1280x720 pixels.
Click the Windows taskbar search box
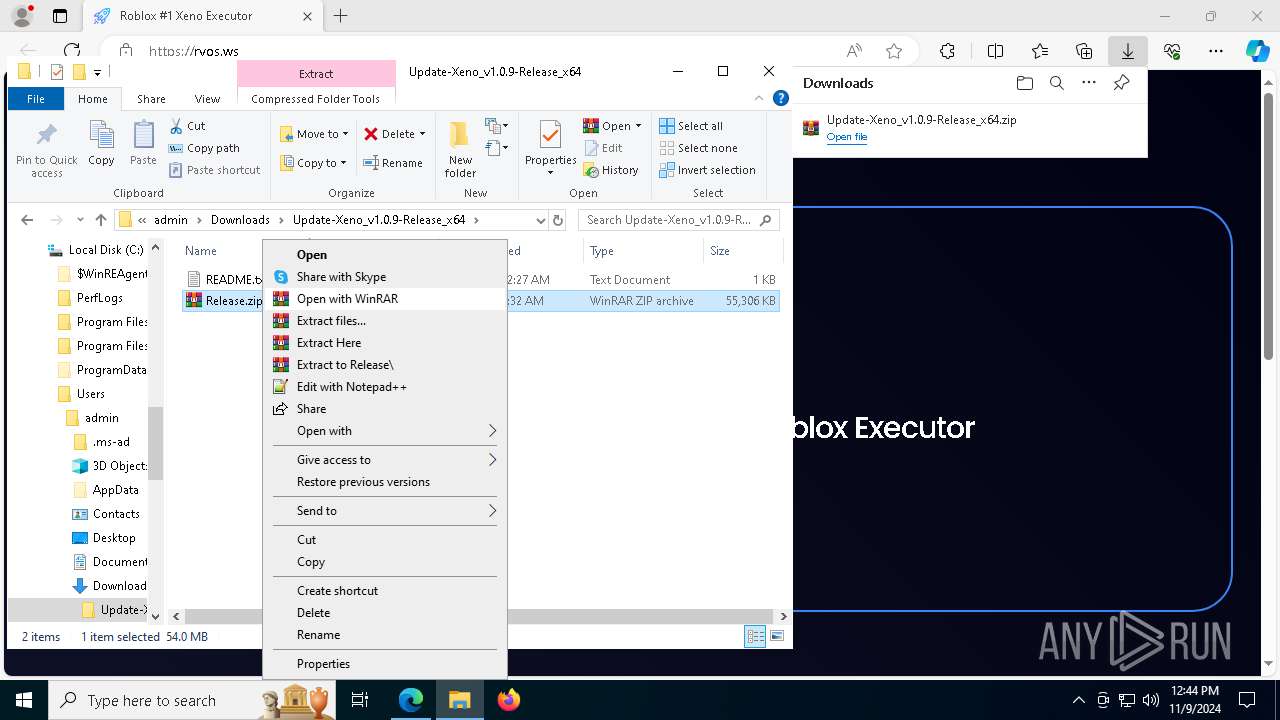[192, 700]
